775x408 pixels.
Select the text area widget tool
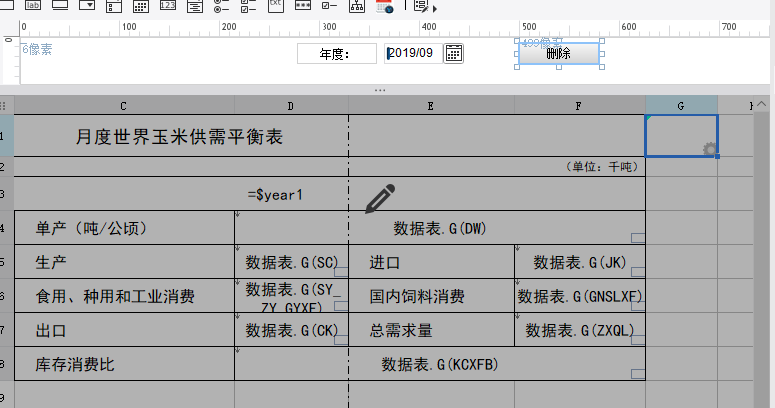pyautogui.click(x=195, y=6)
